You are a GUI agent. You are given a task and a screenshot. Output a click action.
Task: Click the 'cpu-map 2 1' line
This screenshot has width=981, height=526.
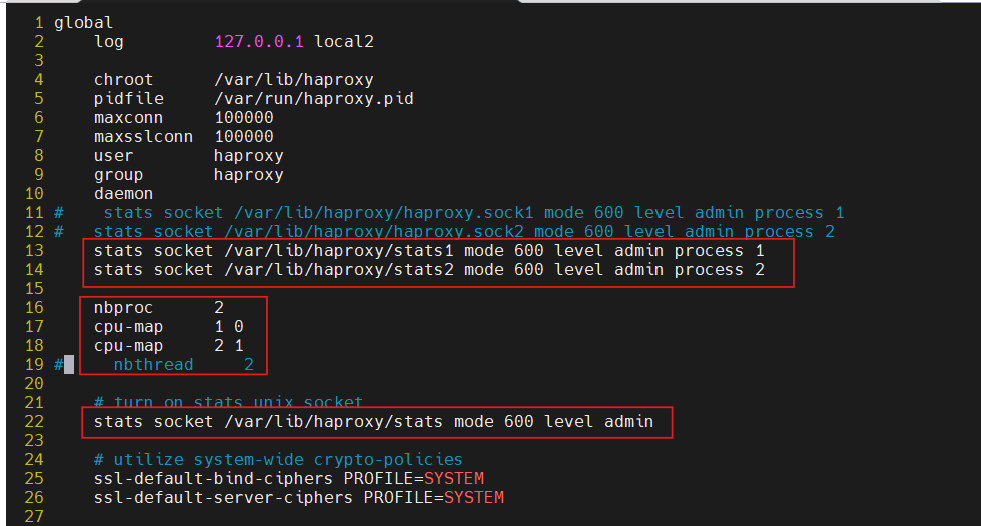coord(169,346)
